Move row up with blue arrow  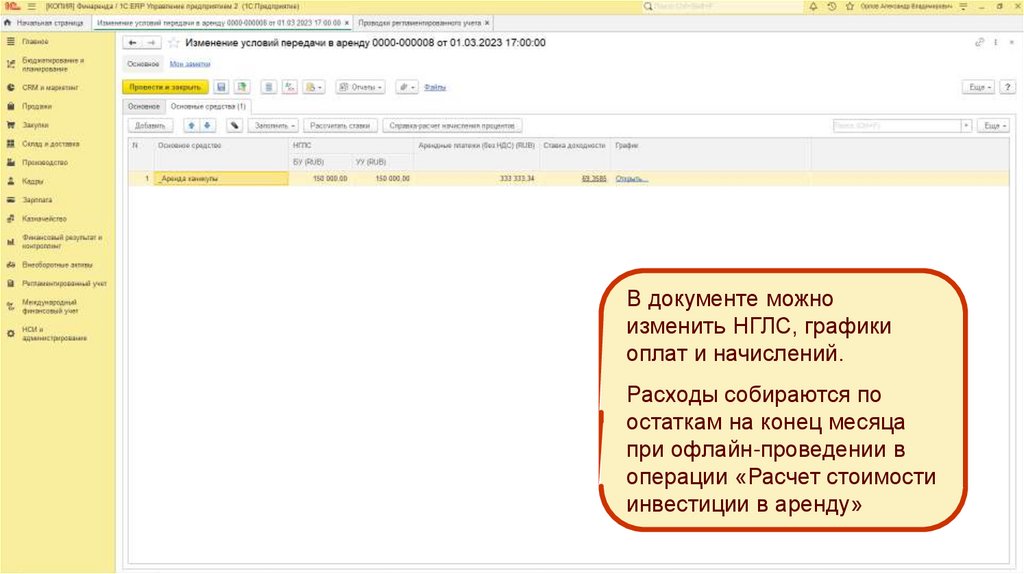pos(193,126)
